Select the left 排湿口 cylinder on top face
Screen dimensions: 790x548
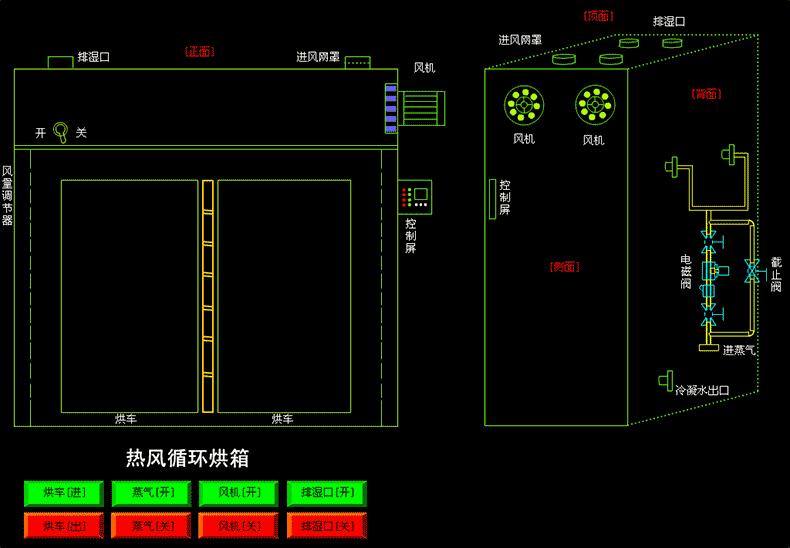point(629,43)
